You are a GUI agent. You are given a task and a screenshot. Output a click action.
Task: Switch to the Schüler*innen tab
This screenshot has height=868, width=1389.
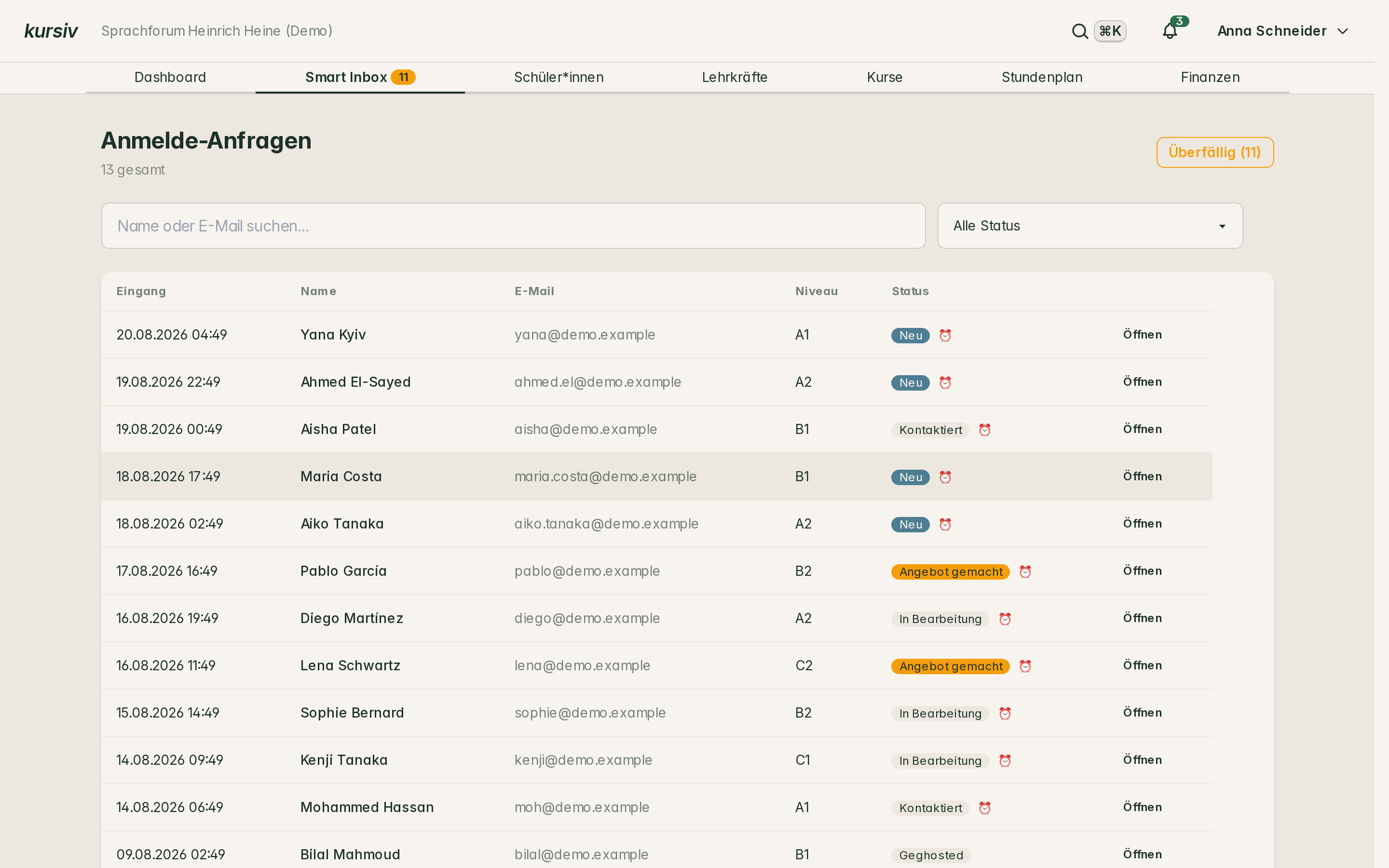click(559, 78)
